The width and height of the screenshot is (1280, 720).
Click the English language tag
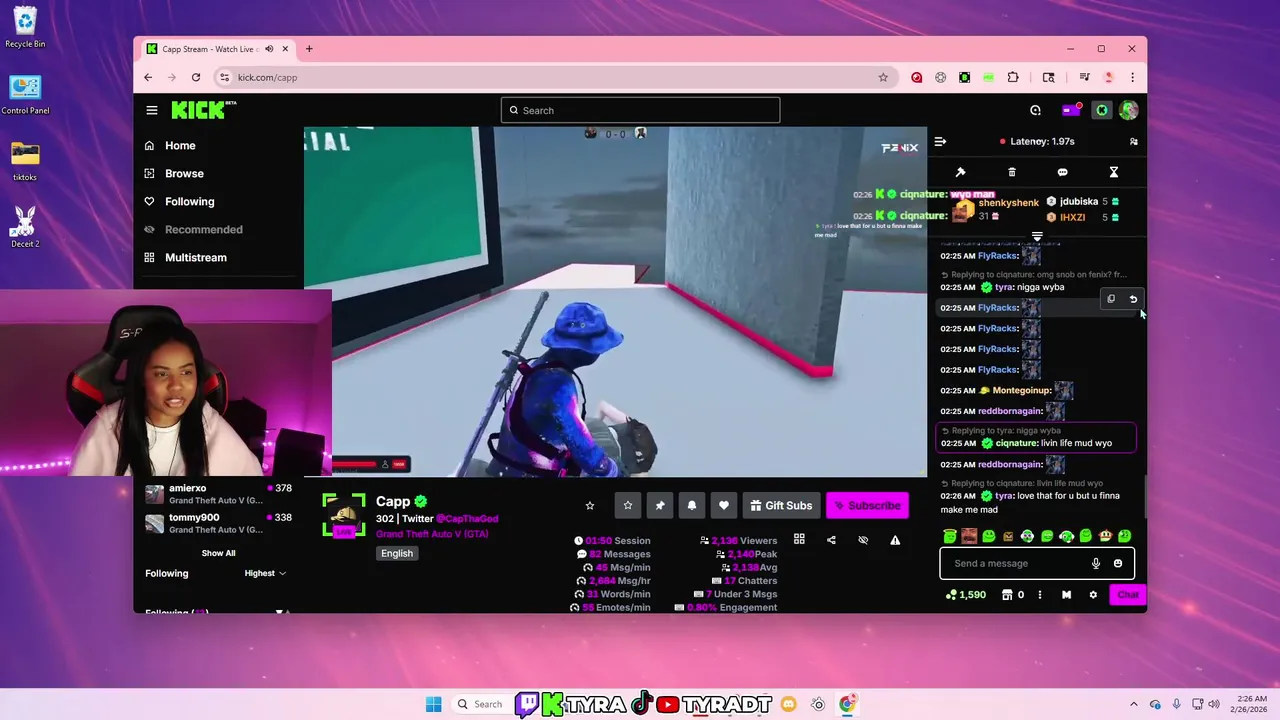(397, 553)
